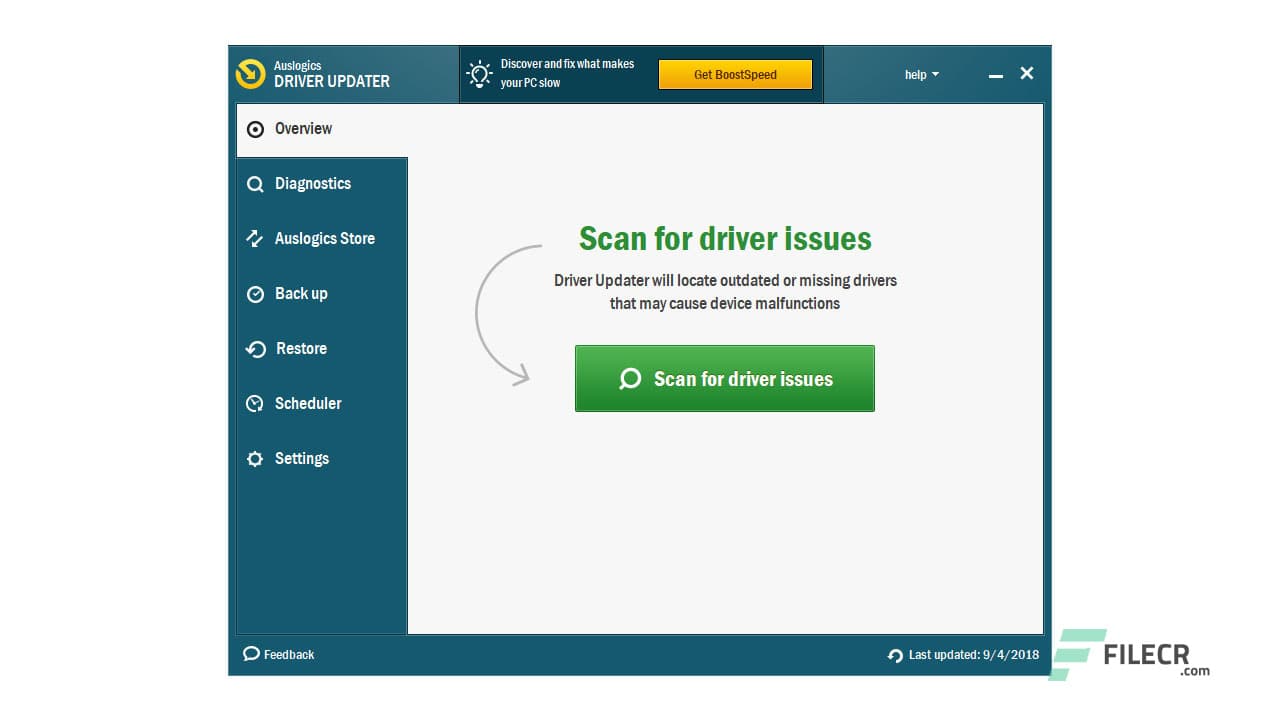Switch to the Overview tab
This screenshot has width=1280, height=720.
coord(303,129)
